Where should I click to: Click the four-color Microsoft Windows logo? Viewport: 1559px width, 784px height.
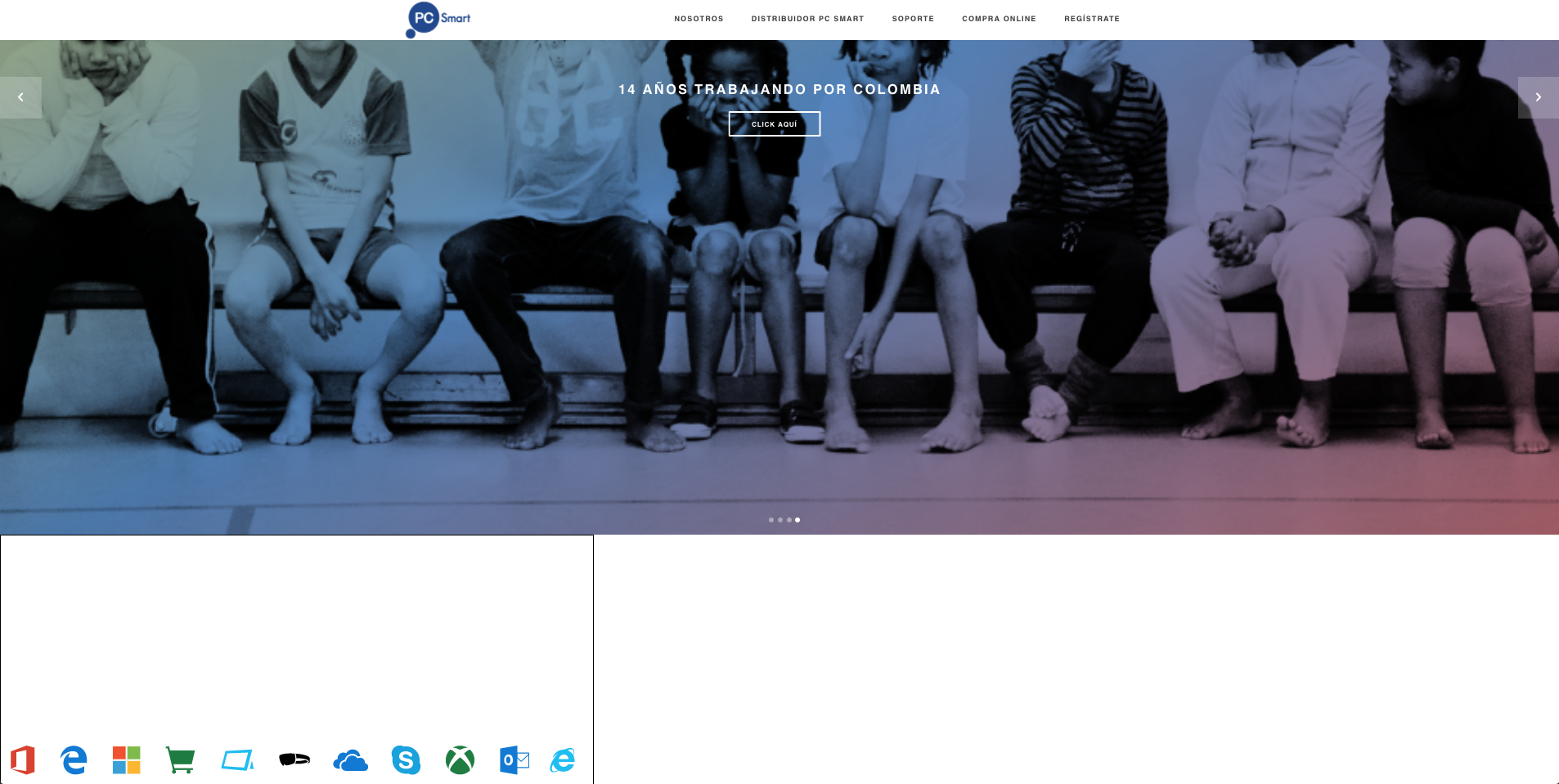tap(127, 760)
